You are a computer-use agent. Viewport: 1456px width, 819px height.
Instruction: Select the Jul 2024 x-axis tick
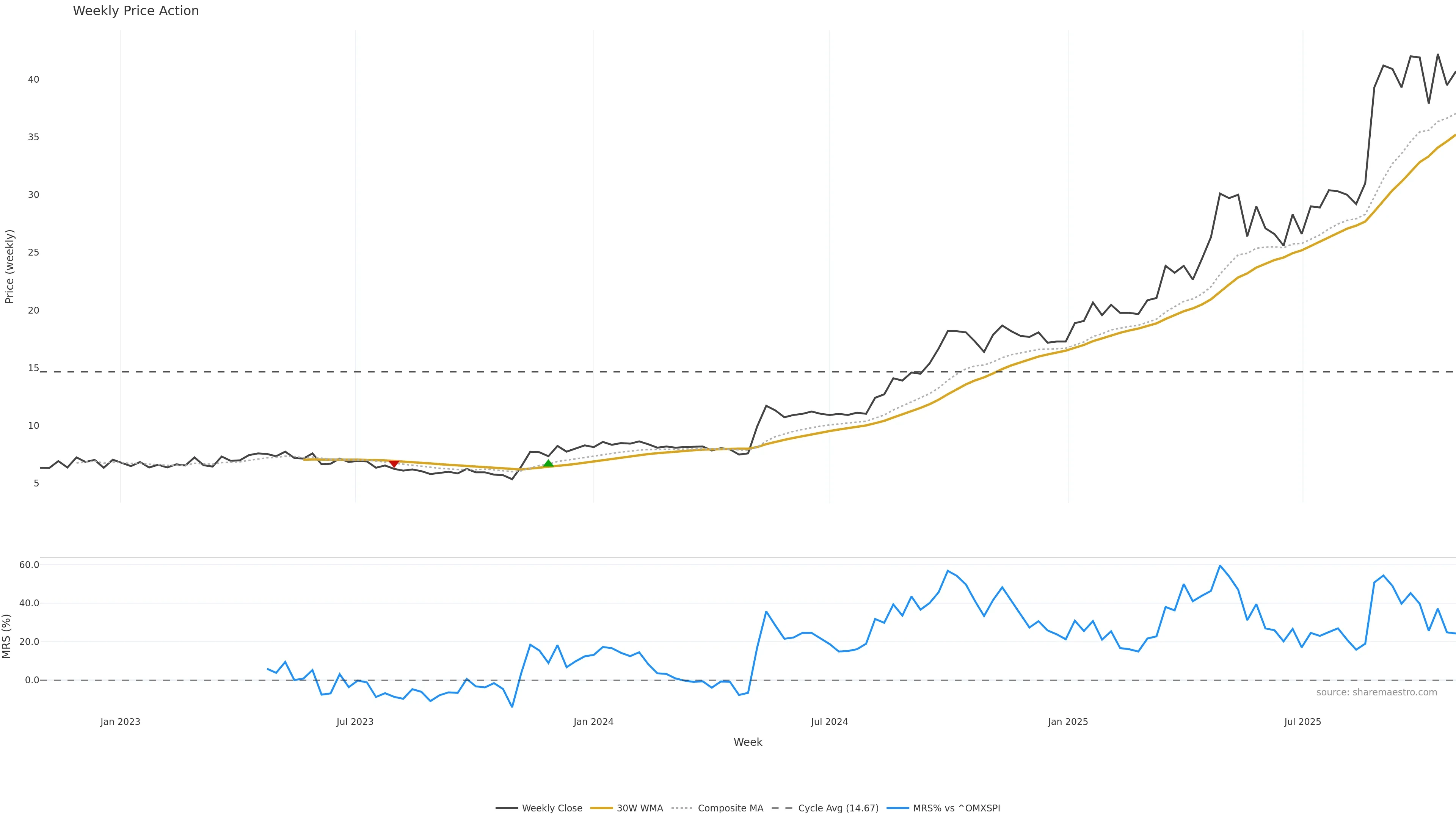[x=829, y=722]
